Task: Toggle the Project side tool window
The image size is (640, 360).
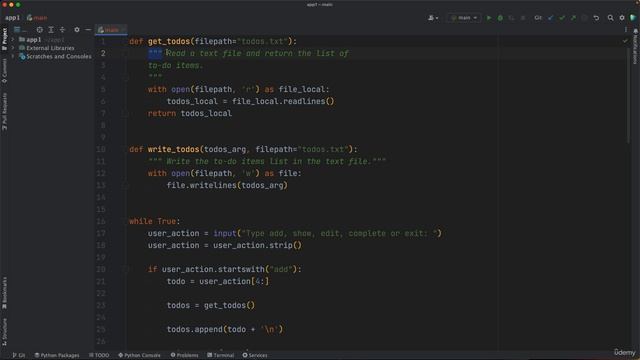Action: 4,40
